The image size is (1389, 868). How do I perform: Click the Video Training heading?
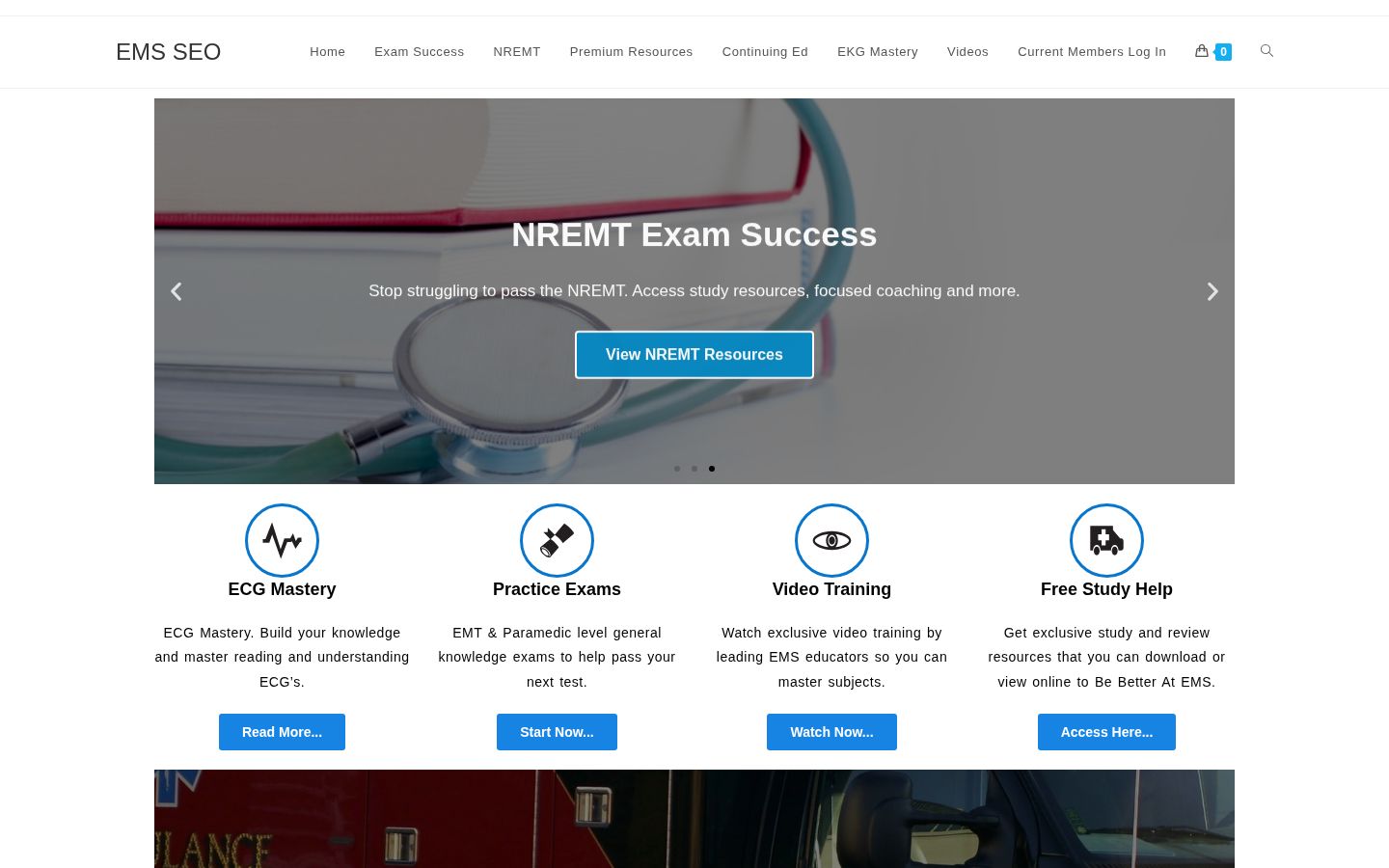click(831, 589)
